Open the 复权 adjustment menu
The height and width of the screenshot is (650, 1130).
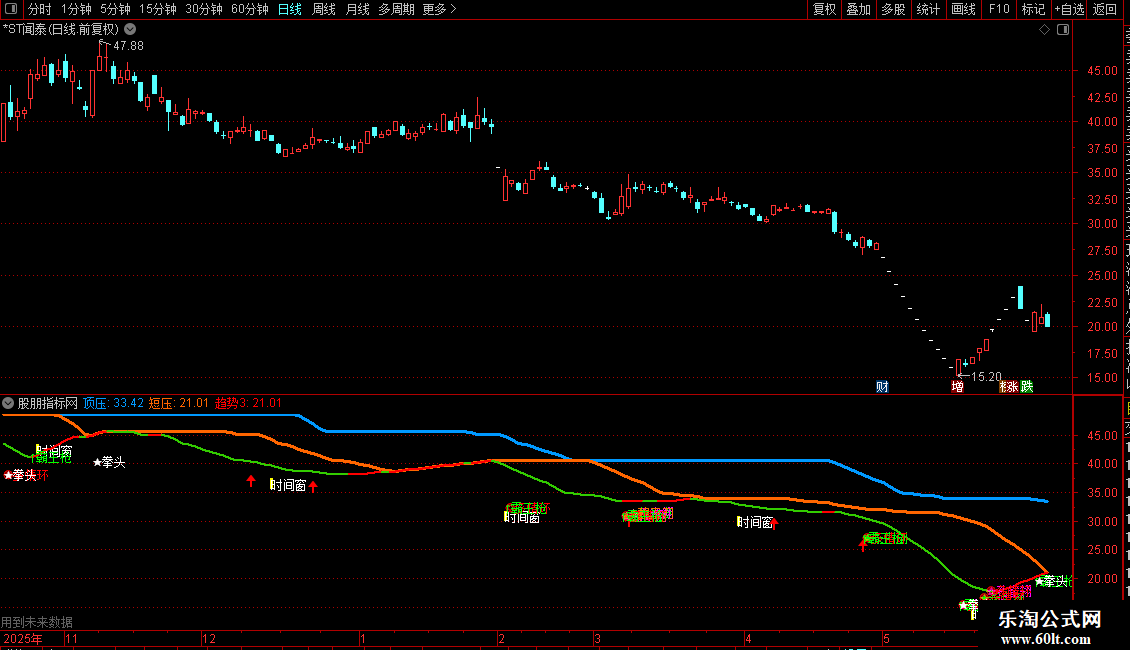(824, 9)
